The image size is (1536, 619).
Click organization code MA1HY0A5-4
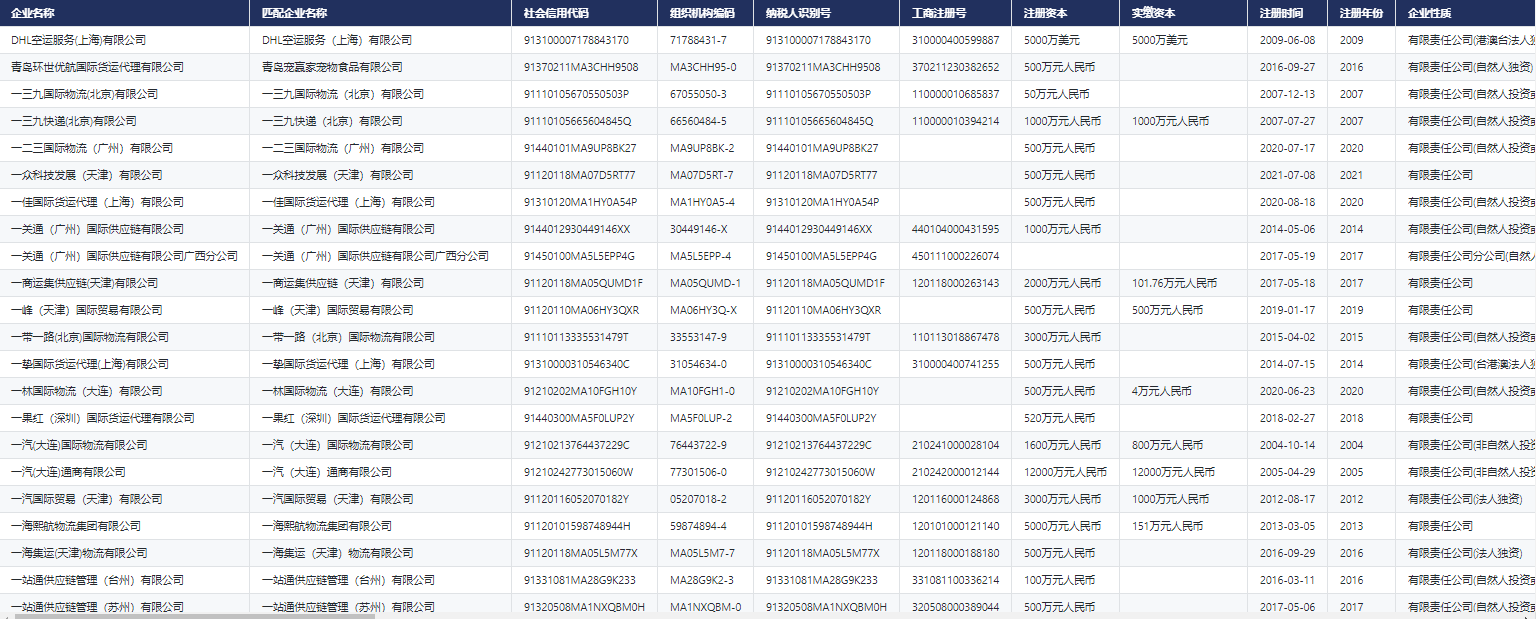(702, 202)
